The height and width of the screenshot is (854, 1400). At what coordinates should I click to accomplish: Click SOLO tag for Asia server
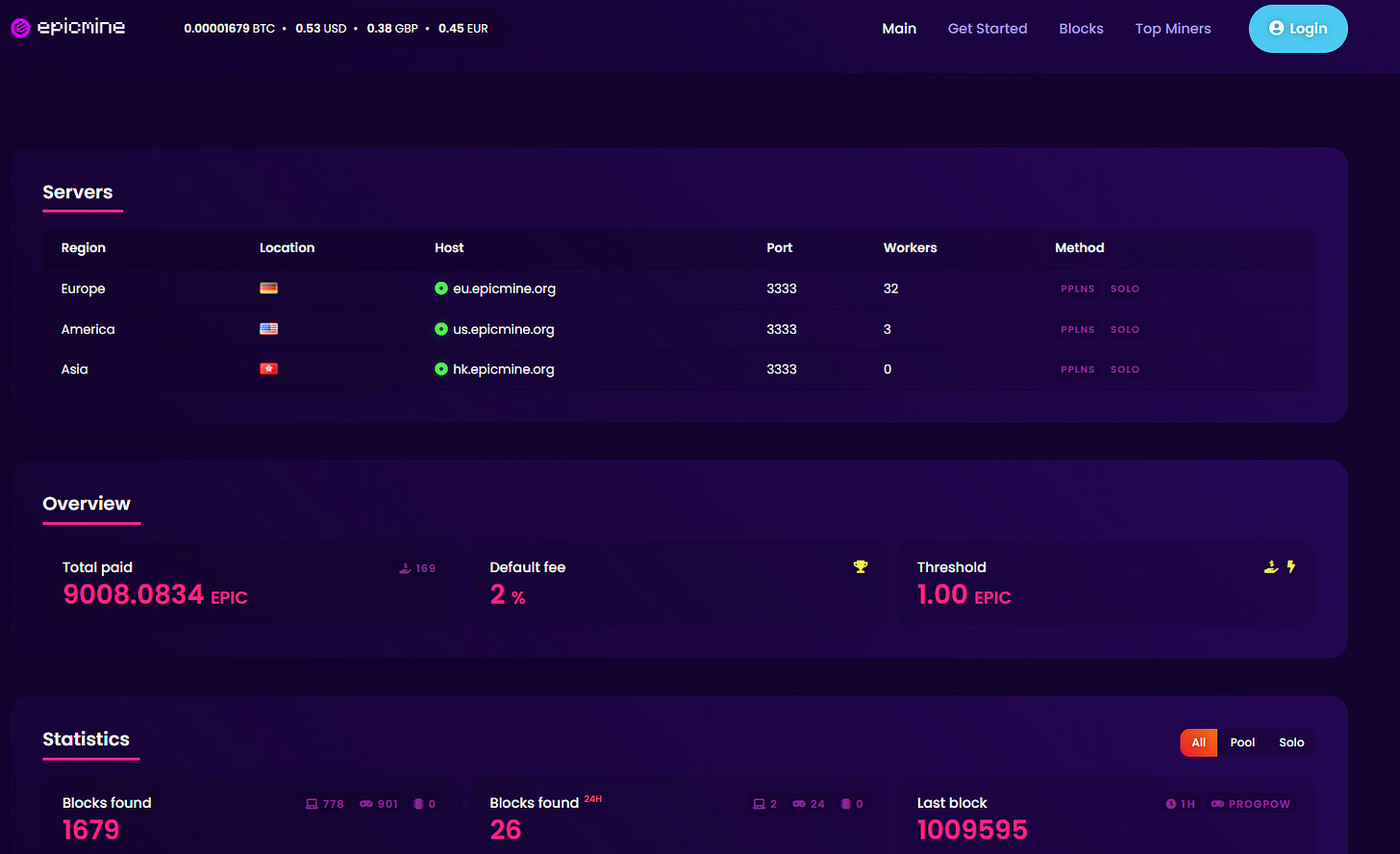click(x=1125, y=369)
